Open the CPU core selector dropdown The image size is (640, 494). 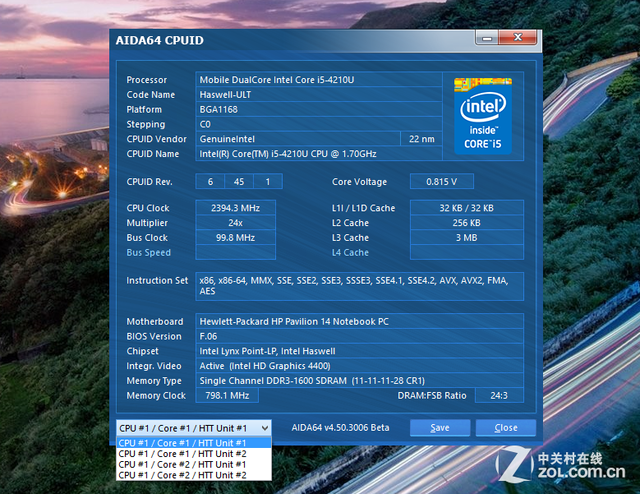pyautogui.click(x=193, y=428)
